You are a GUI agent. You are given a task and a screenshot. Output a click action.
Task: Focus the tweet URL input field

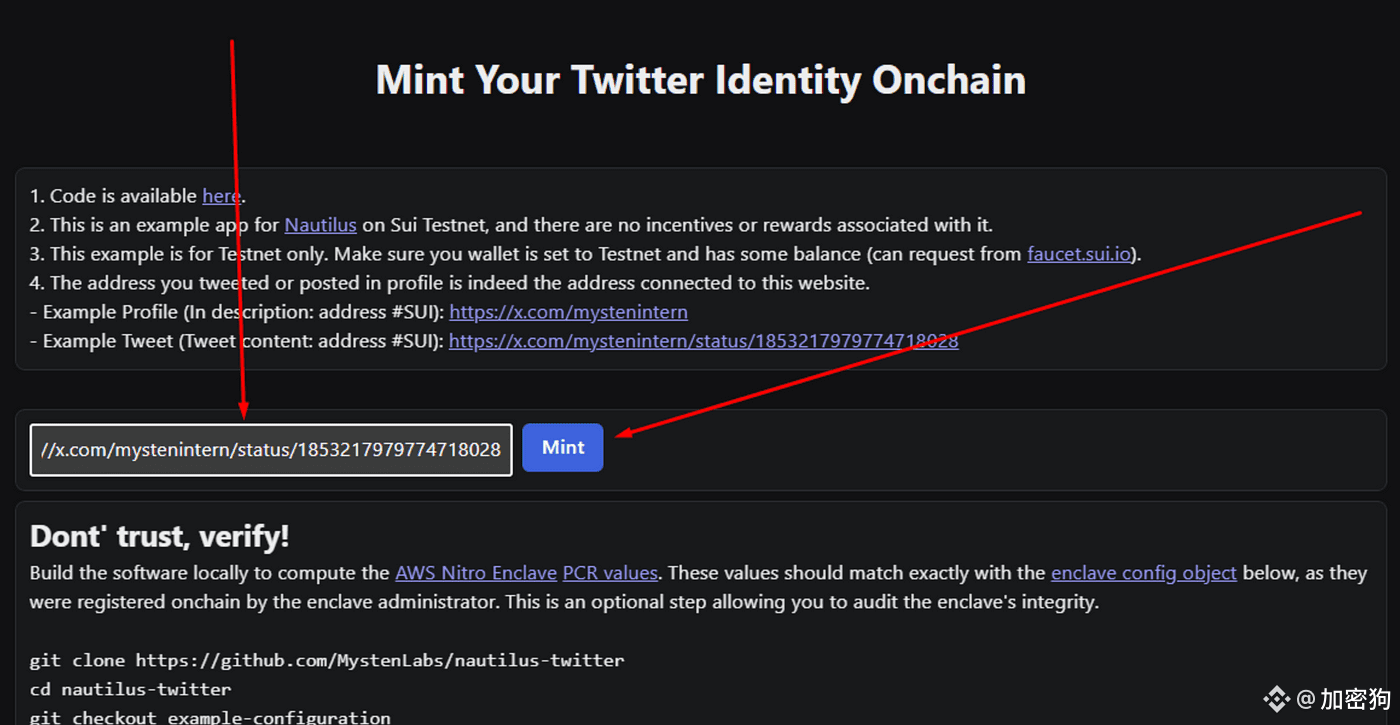271,450
